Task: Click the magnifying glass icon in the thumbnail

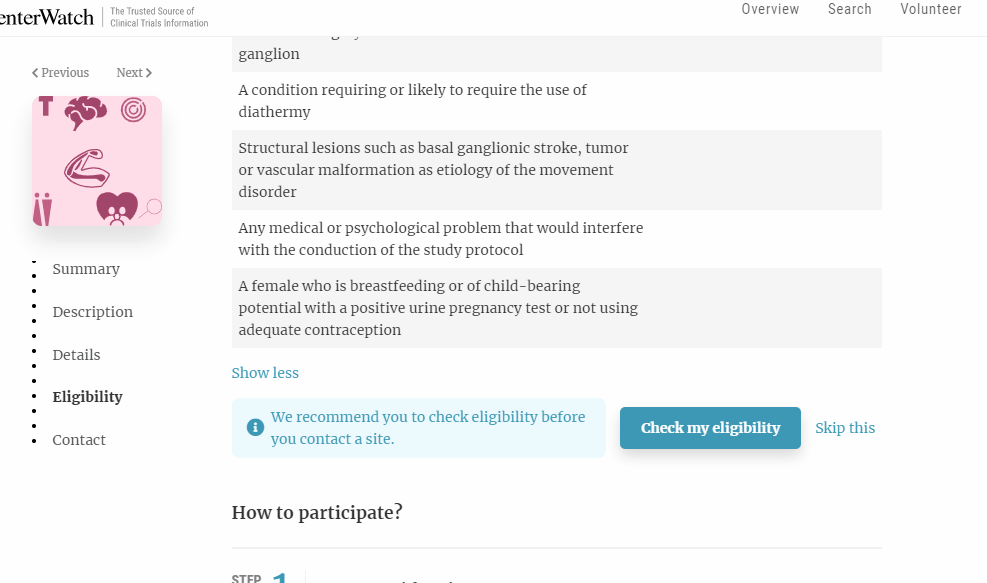Action: tap(151, 208)
